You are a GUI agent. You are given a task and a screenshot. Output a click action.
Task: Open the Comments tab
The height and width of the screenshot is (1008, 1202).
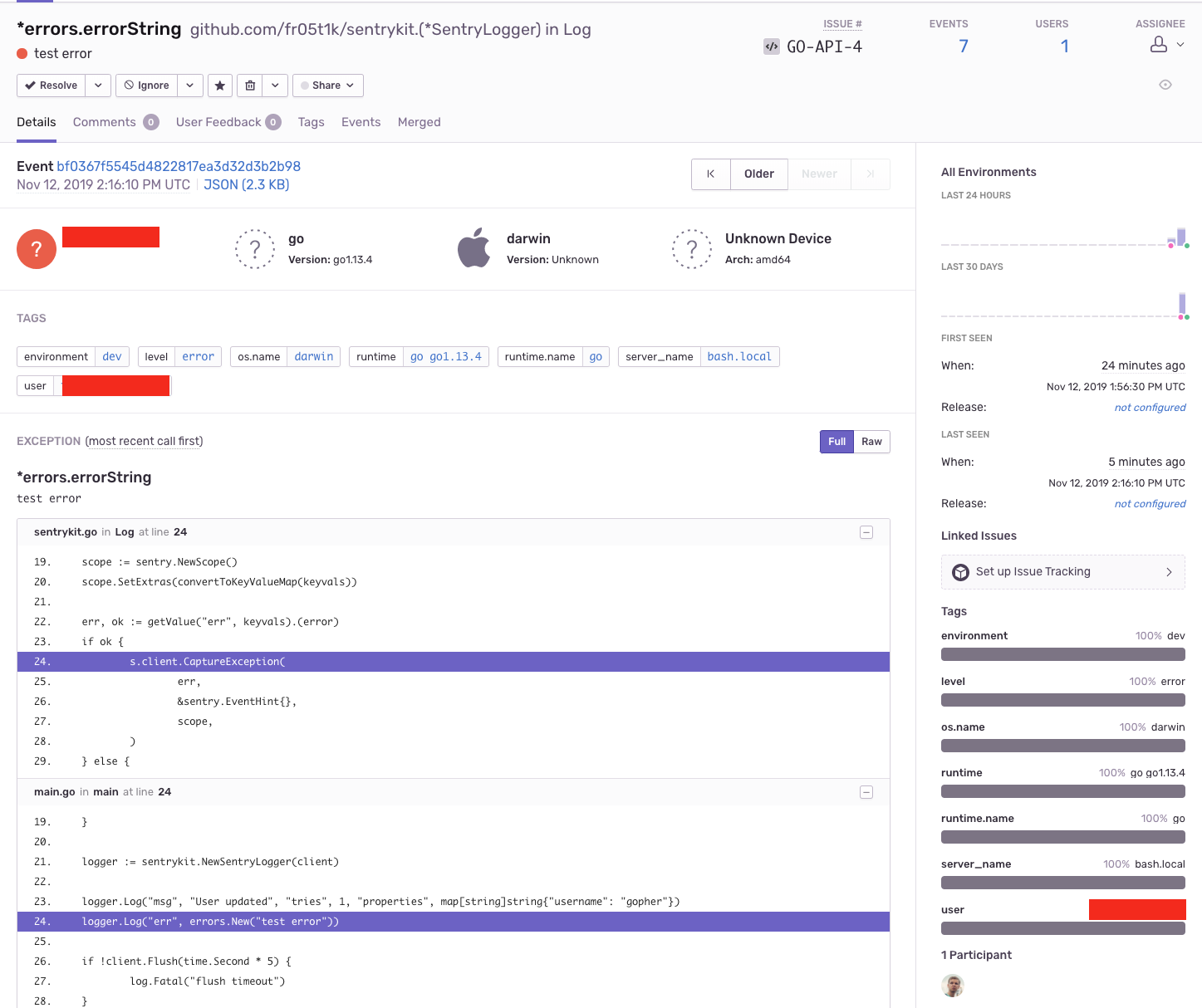click(115, 122)
